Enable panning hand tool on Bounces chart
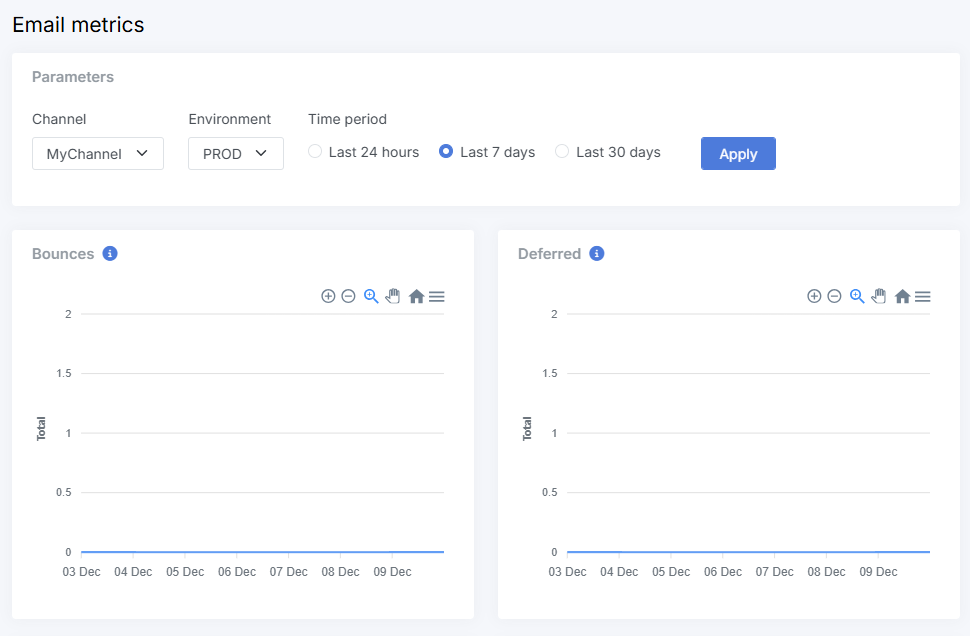 pyautogui.click(x=393, y=296)
